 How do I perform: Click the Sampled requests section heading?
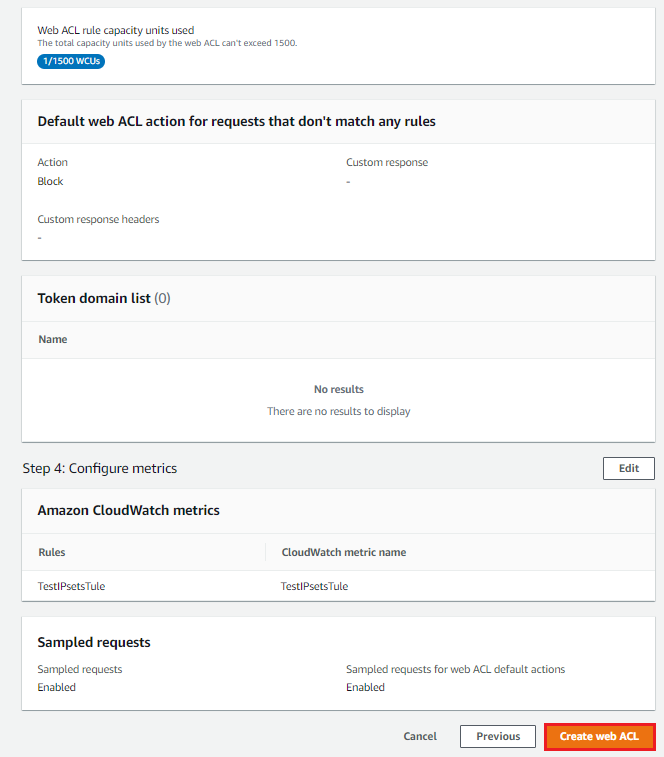[94, 642]
